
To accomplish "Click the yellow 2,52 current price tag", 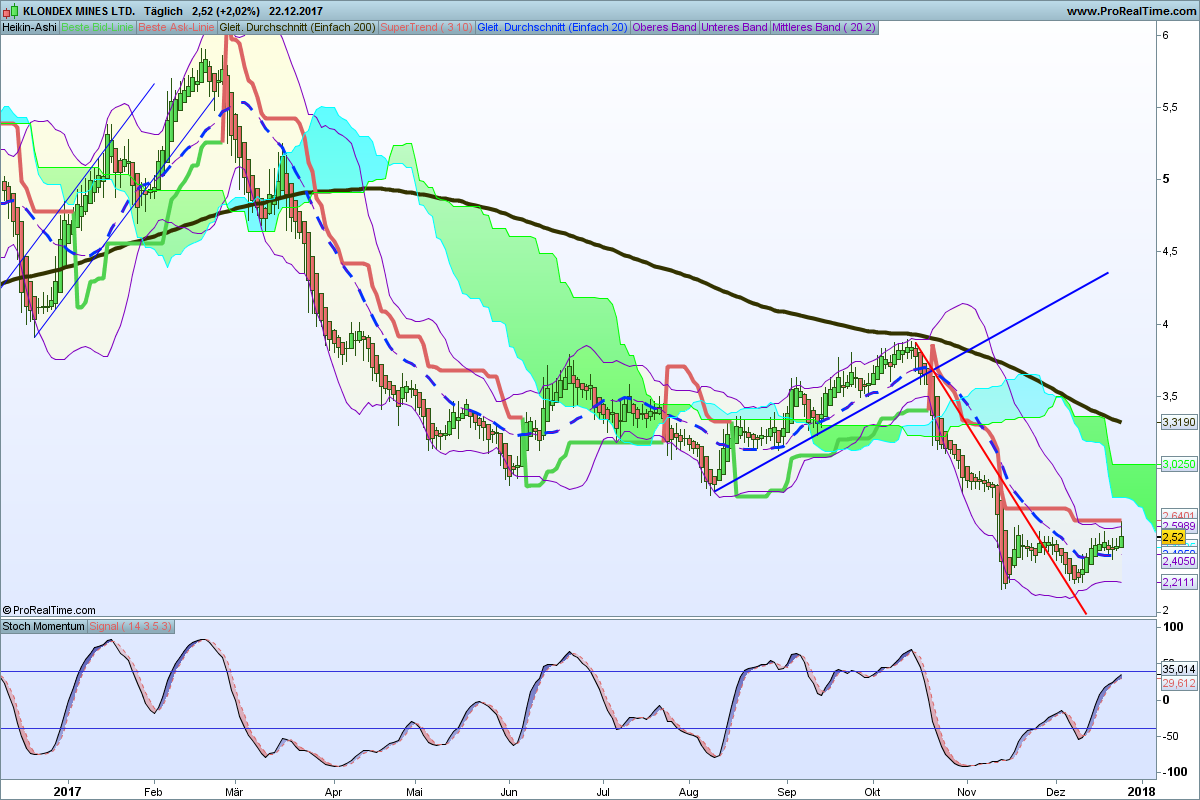I will pyautogui.click(x=1172, y=537).
